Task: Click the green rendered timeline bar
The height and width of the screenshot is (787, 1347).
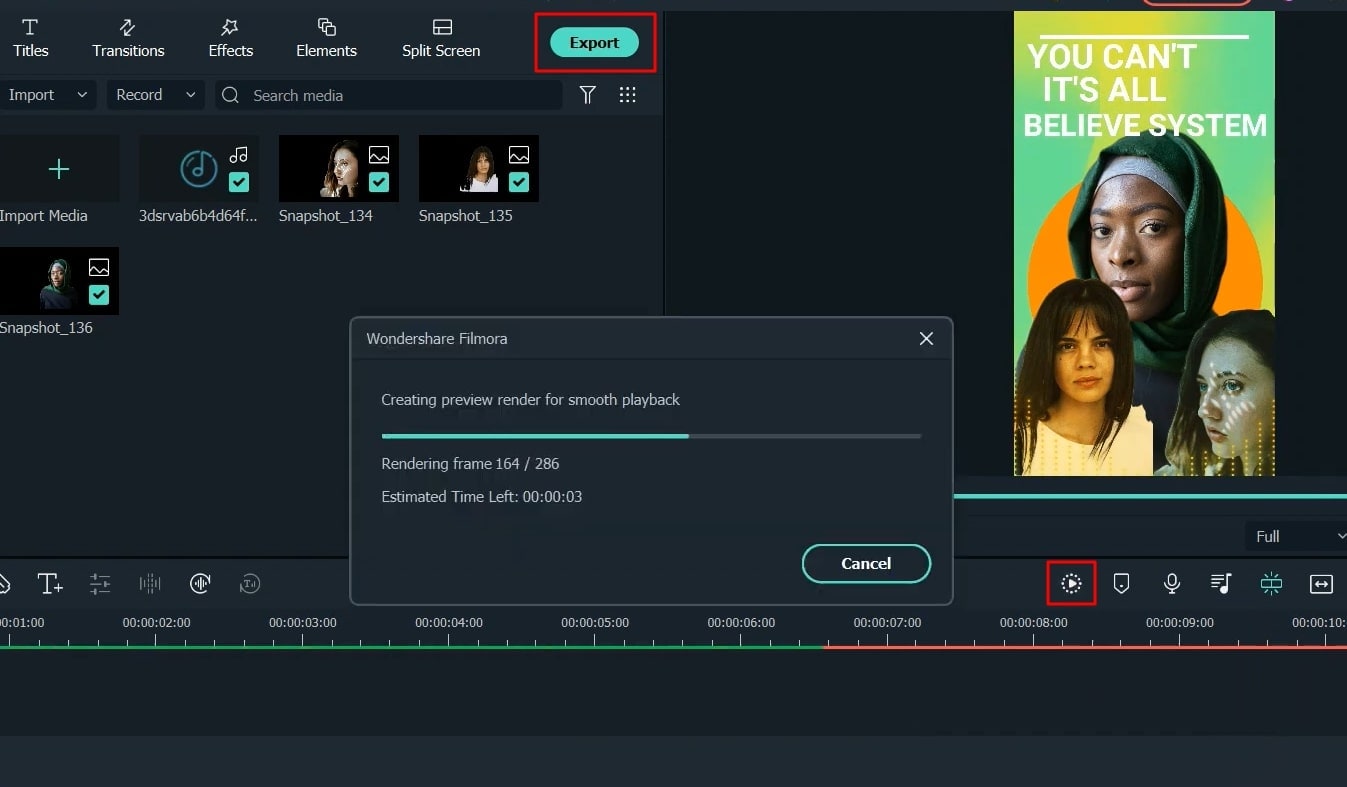Action: tap(411, 647)
